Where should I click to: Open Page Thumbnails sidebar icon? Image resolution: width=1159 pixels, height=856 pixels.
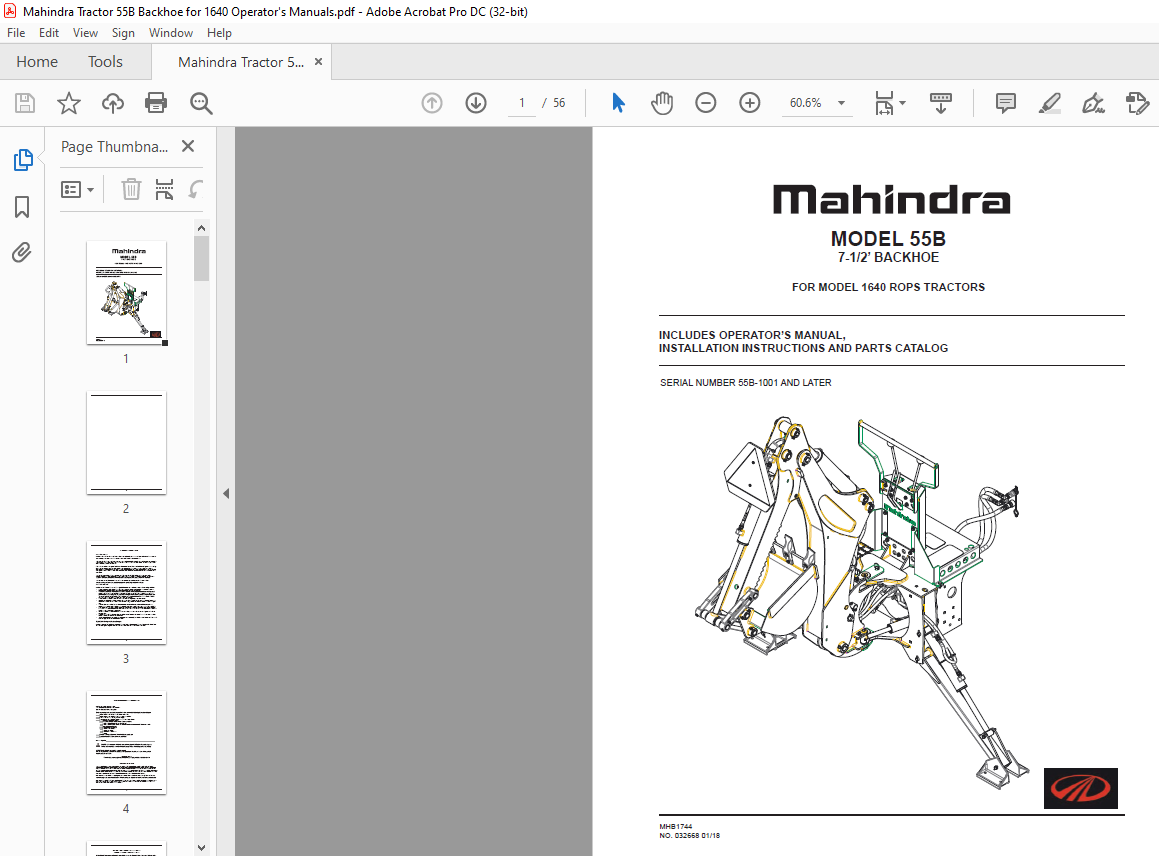pos(23,160)
